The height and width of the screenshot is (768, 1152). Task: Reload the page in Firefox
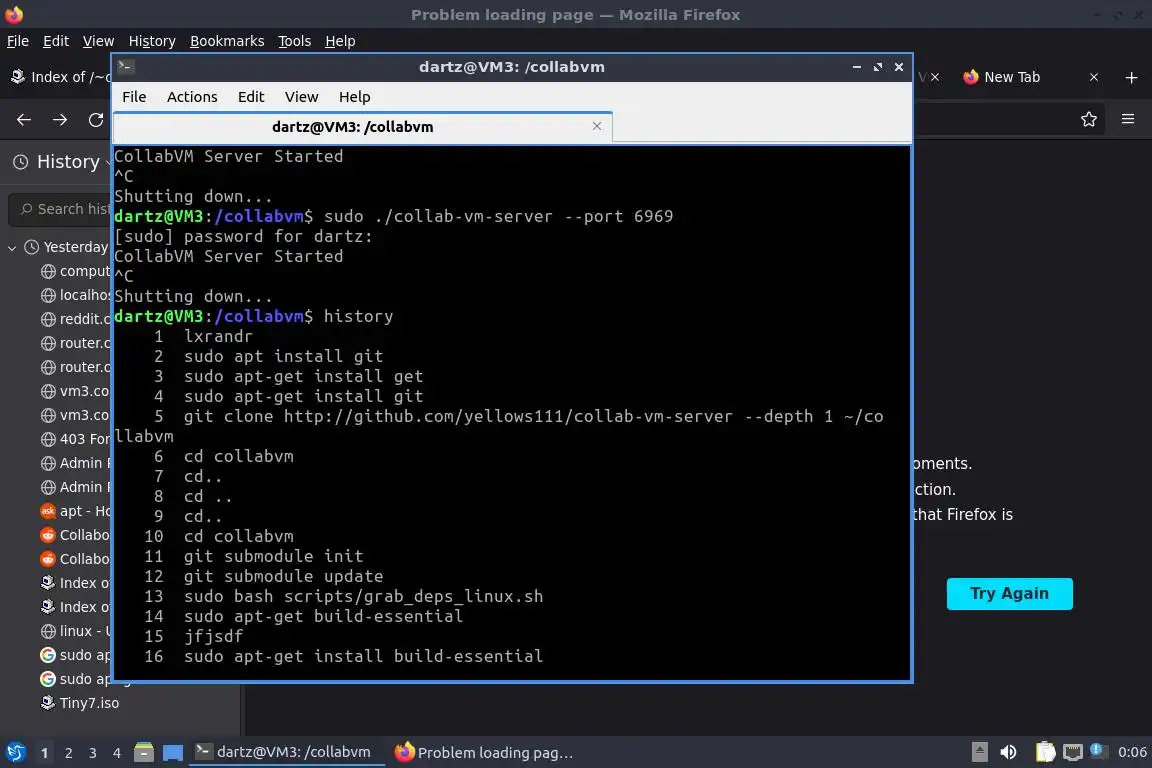pyautogui.click(x=96, y=119)
